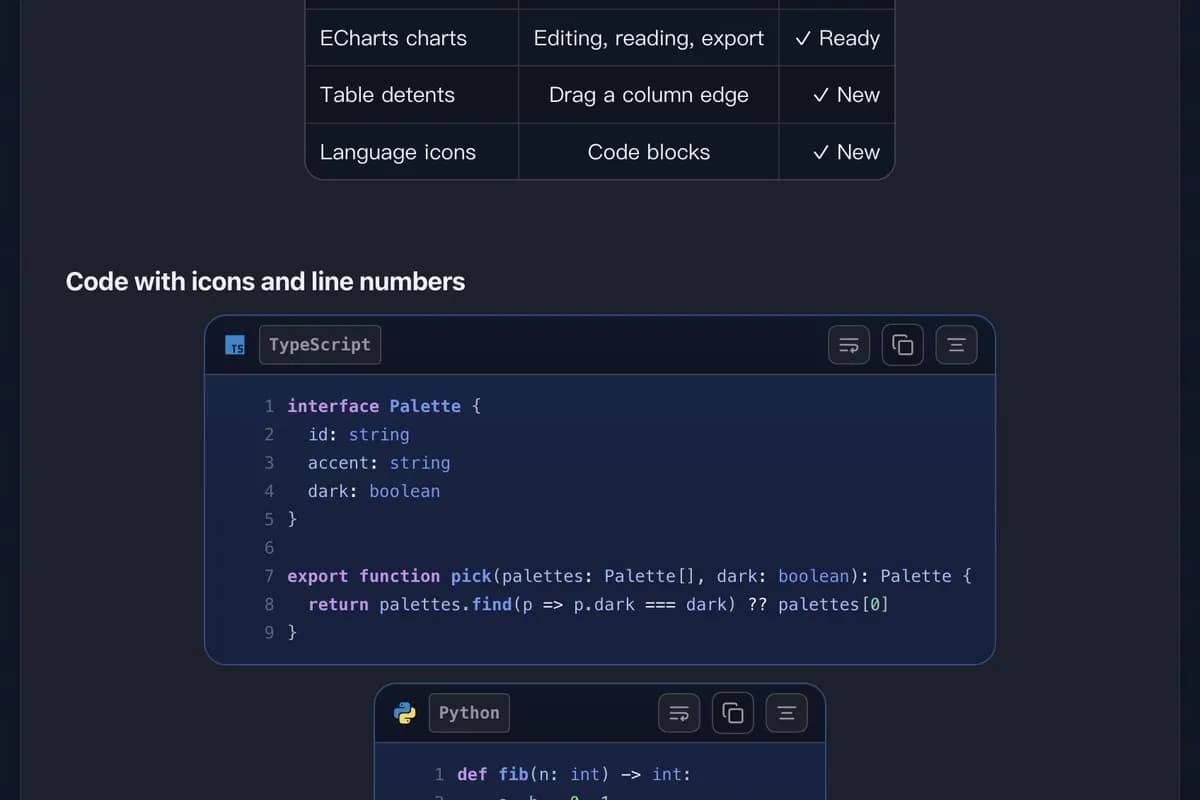The image size is (1200, 800).
Task: Select the ECharts charts table cell
Action: coord(412,38)
